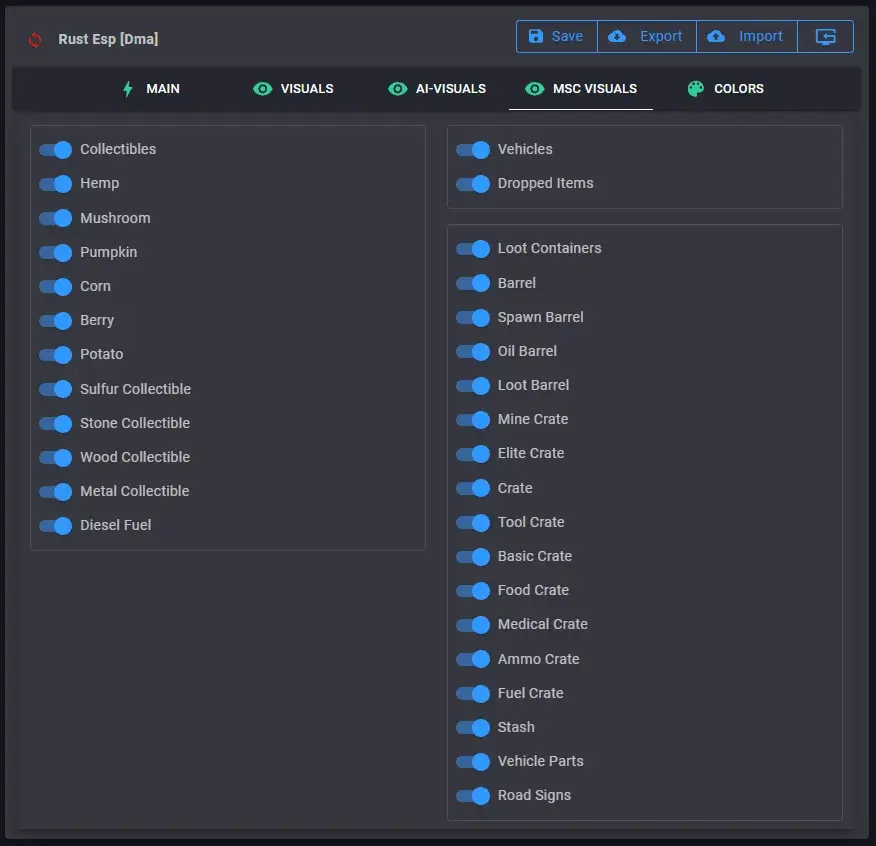Image resolution: width=876 pixels, height=846 pixels.
Task: Open the COLORS tab
Action: (x=738, y=89)
